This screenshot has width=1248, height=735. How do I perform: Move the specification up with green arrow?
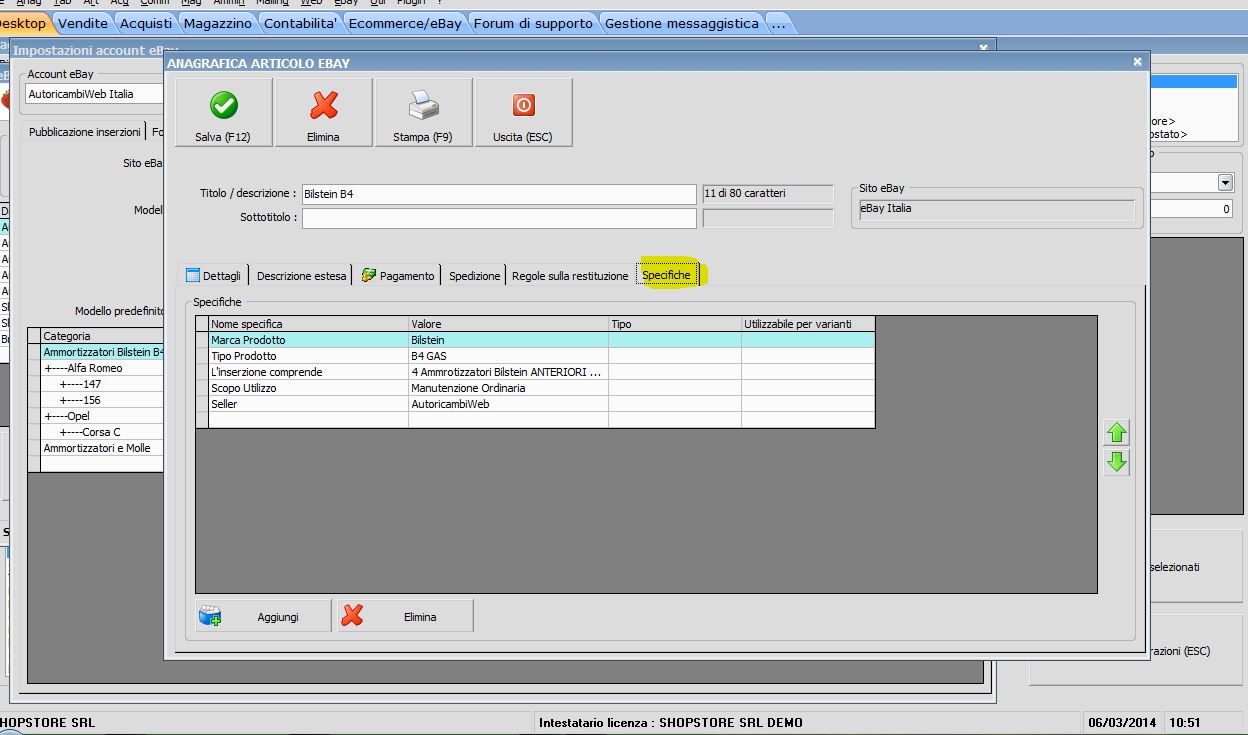[1117, 433]
